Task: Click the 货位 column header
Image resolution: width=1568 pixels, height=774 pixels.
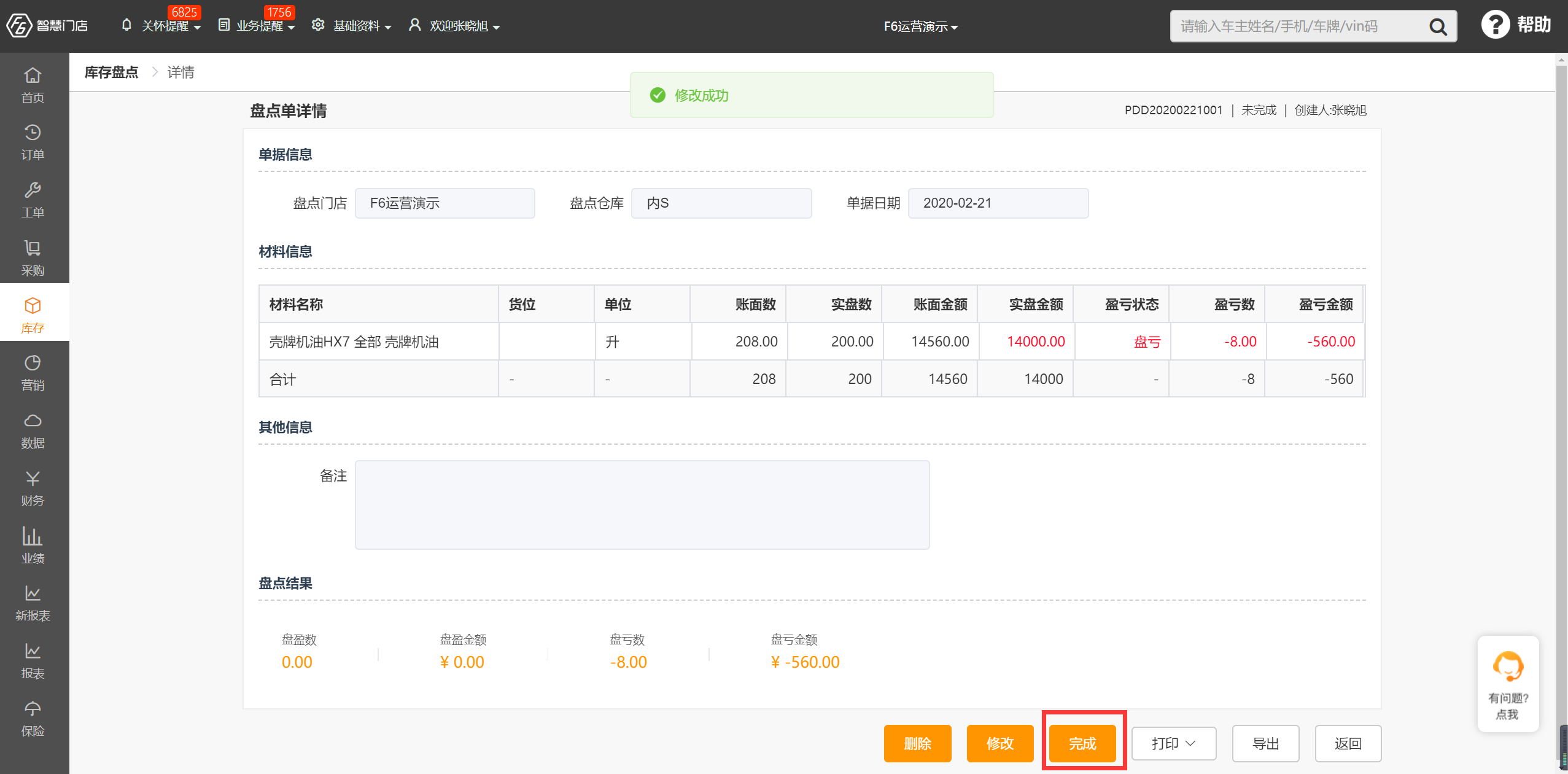Action: click(546, 304)
